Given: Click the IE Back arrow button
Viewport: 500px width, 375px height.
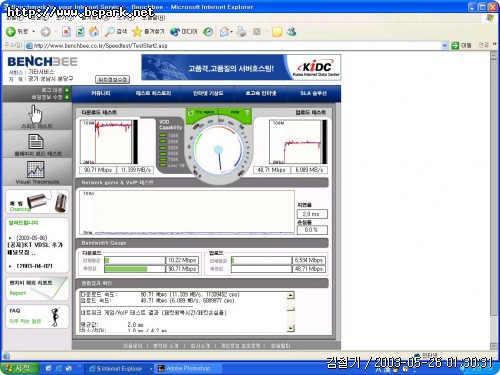Looking at the screenshot, I should pyautogui.click(x=11, y=32).
